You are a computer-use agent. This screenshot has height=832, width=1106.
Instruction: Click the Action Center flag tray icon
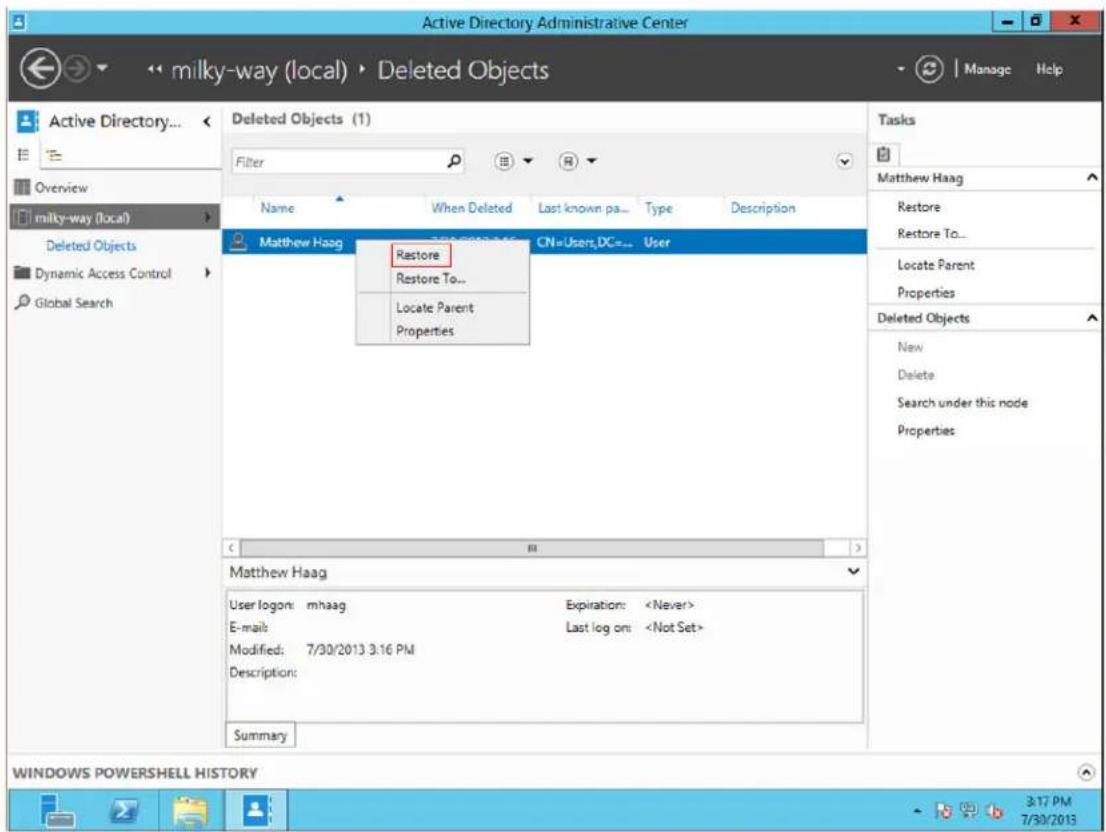tap(943, 811)
